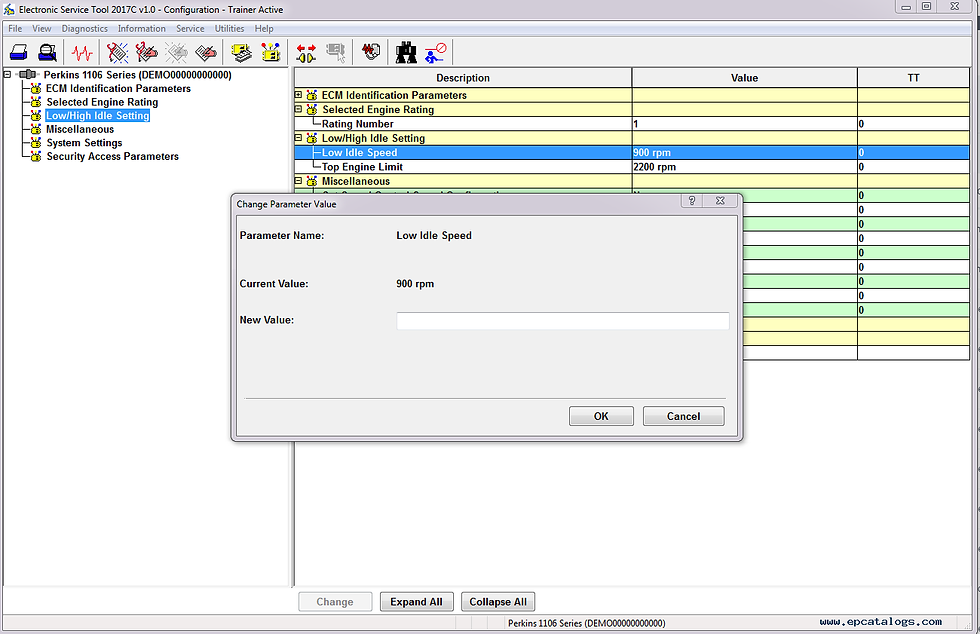Select the Low Idle Speed row
This screenshot has height=634, width=980.
[x=632, y=153]
